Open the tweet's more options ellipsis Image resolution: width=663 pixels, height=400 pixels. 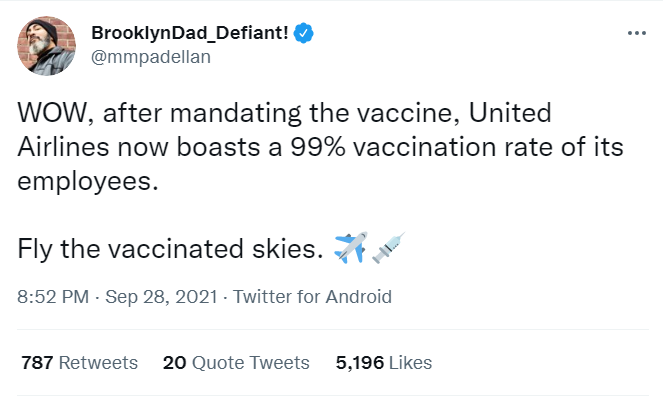(635, 33)
